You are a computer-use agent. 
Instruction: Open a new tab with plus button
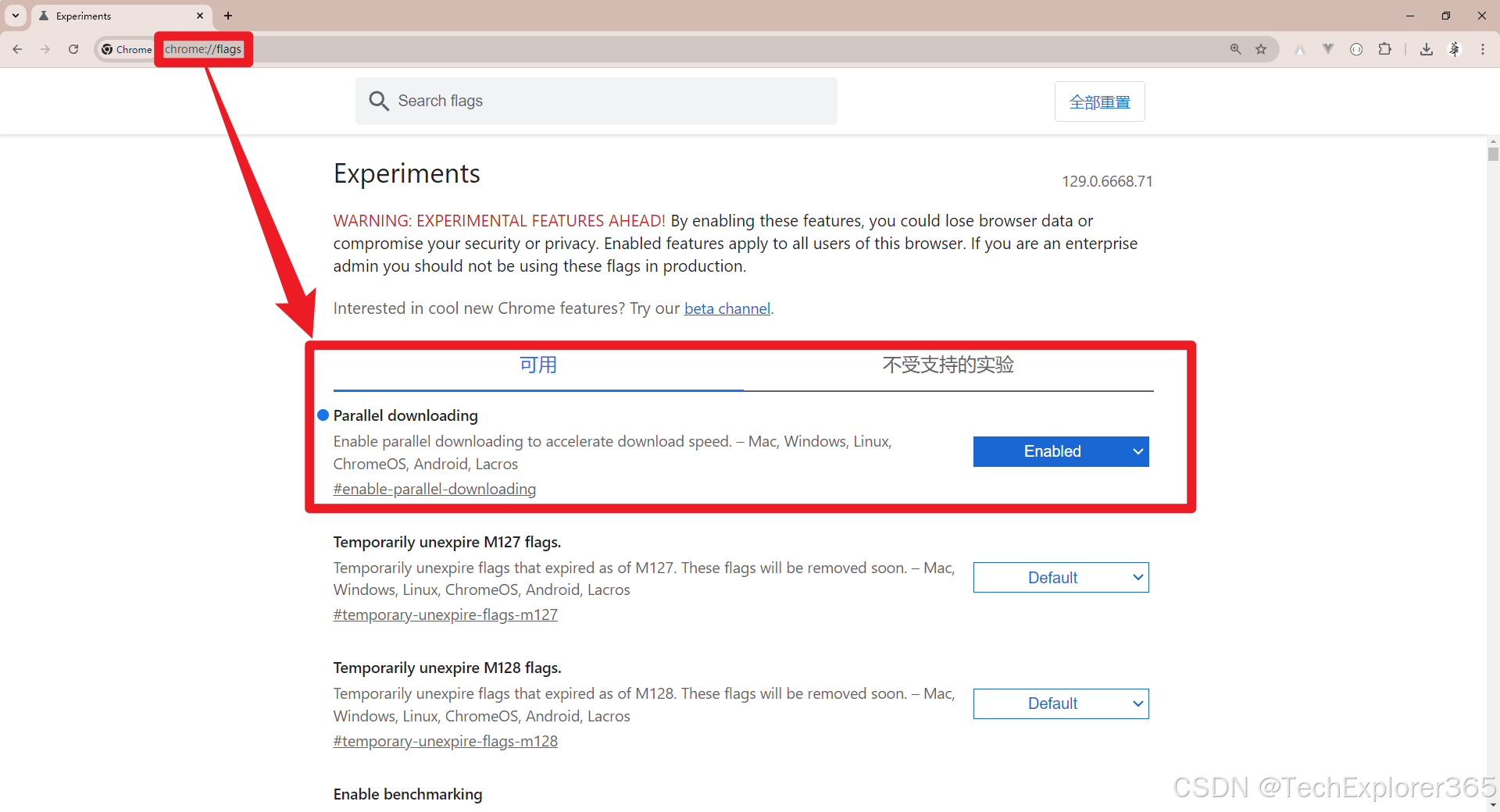pyautogui.click(x=228, y=16)
